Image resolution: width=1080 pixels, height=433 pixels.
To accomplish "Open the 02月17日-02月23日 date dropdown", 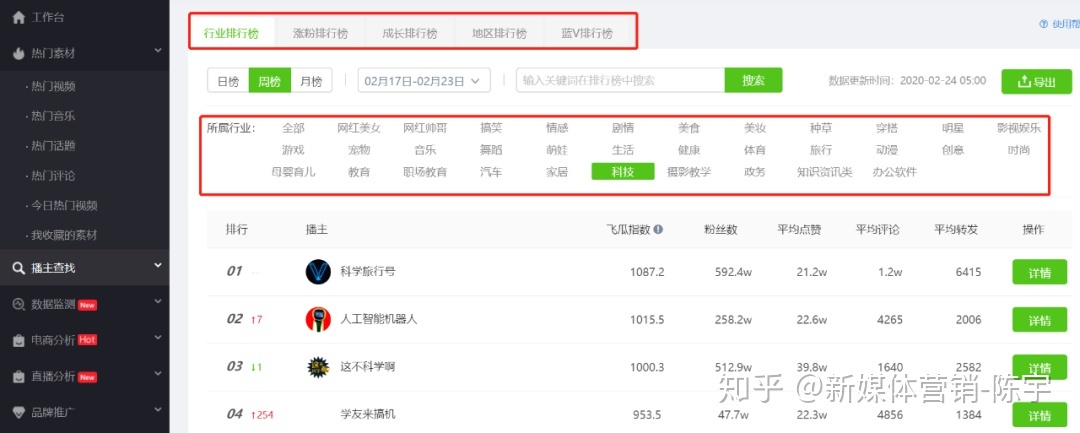I will (424, 81).
